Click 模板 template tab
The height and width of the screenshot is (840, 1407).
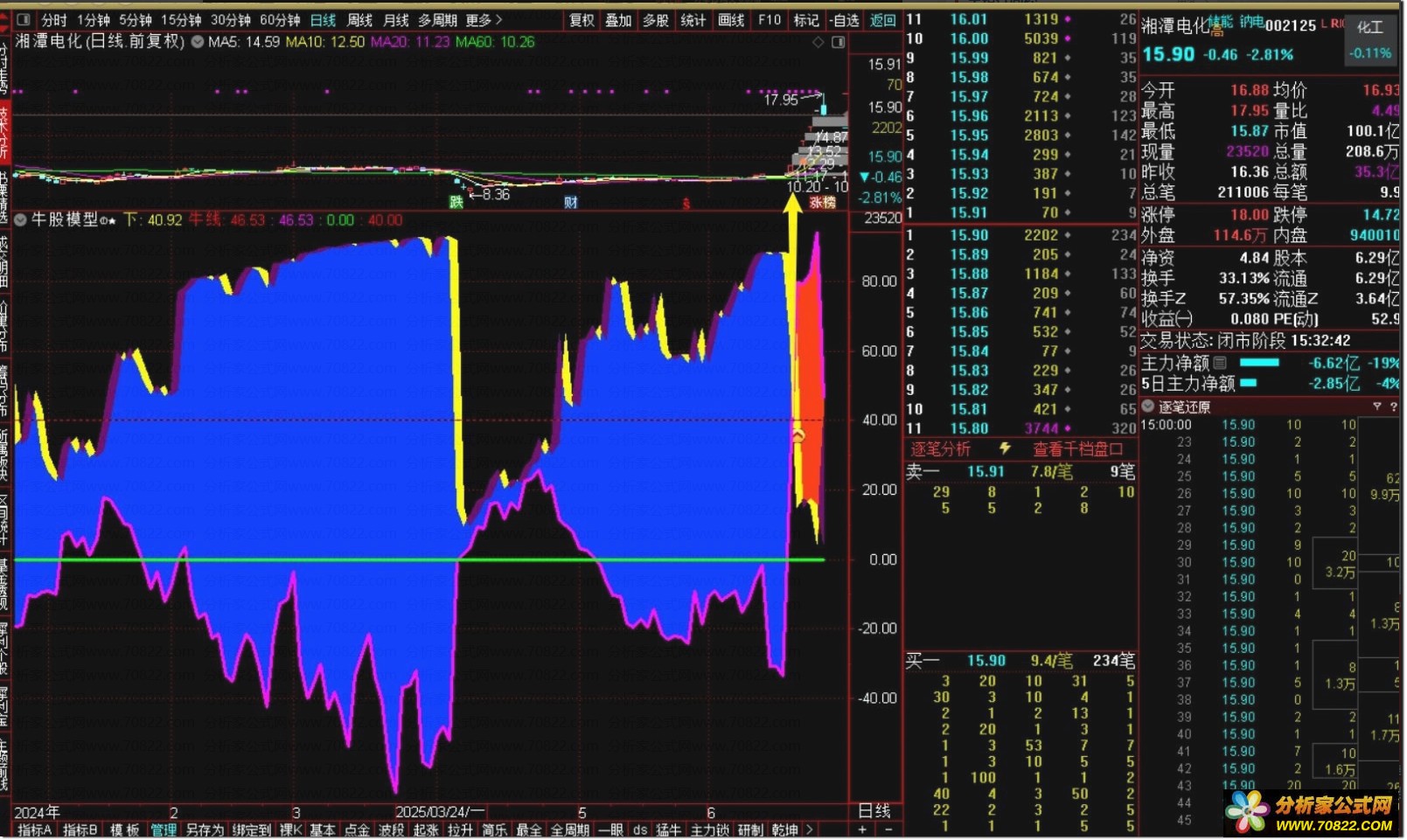click(x=125, y=830)
